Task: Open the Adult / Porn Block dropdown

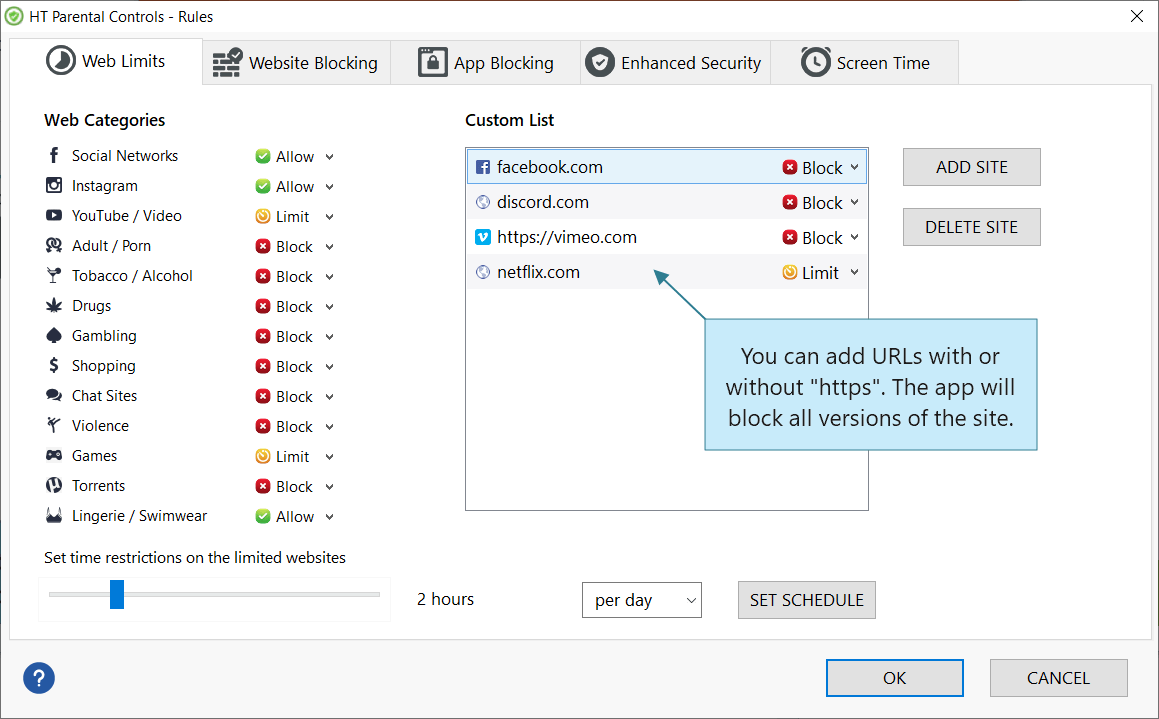Action: tap(330, 247)
